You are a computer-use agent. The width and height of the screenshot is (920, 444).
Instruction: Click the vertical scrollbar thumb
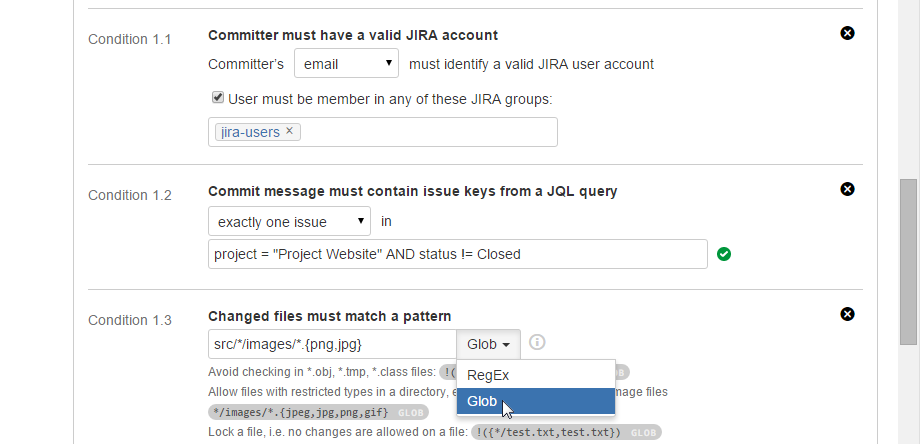point(908,262)
